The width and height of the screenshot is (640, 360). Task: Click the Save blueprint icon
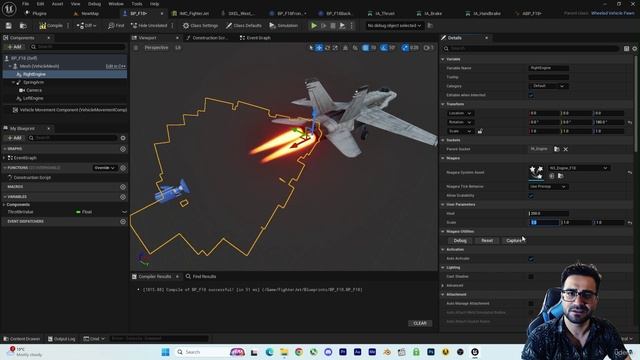(x=9, y=25)
